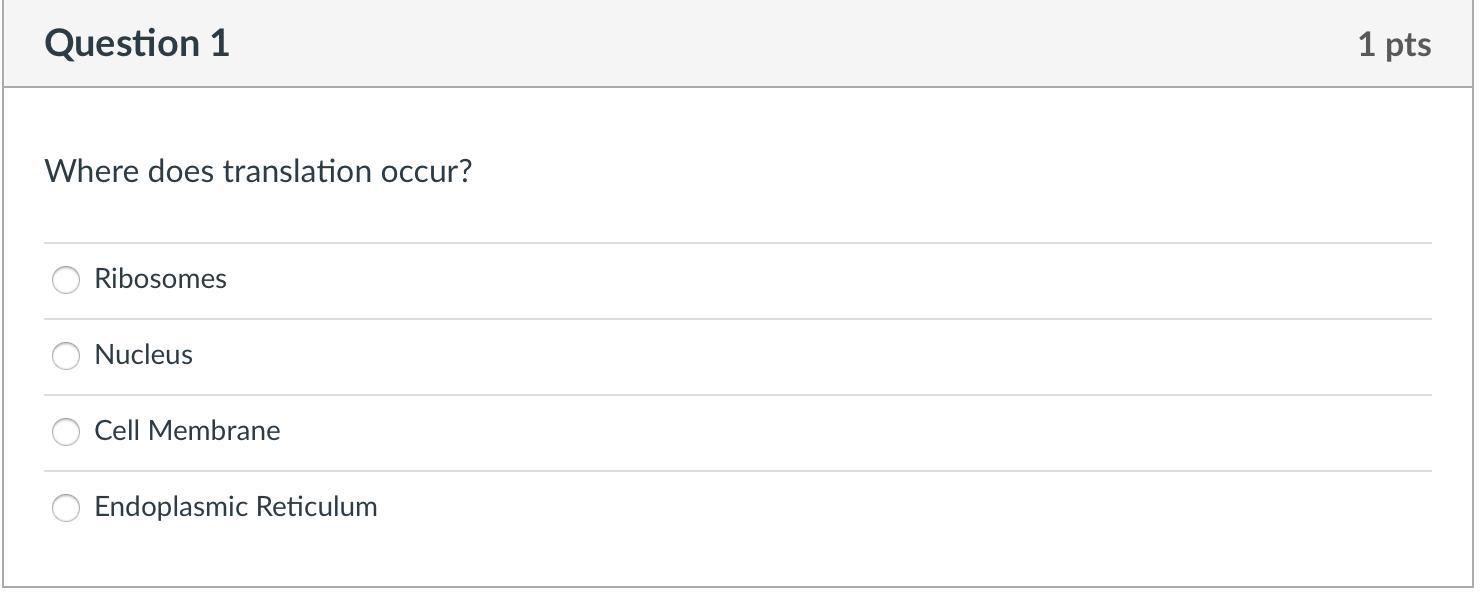Click the Question 1 heading
This screenshot has width=1482, height=604.
tap(137, 44)
